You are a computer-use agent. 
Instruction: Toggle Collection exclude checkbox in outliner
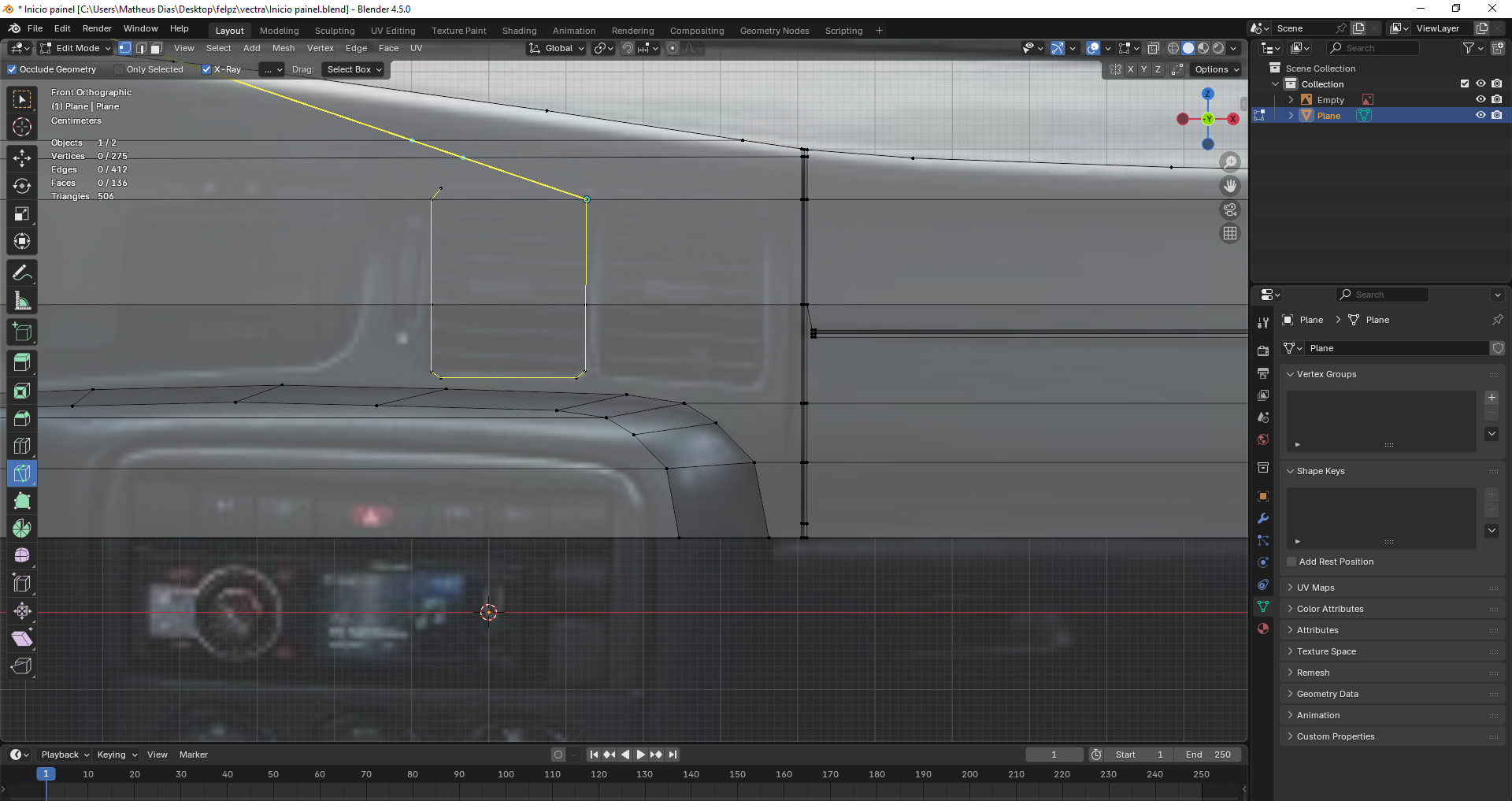click(x=1465, y=83)
